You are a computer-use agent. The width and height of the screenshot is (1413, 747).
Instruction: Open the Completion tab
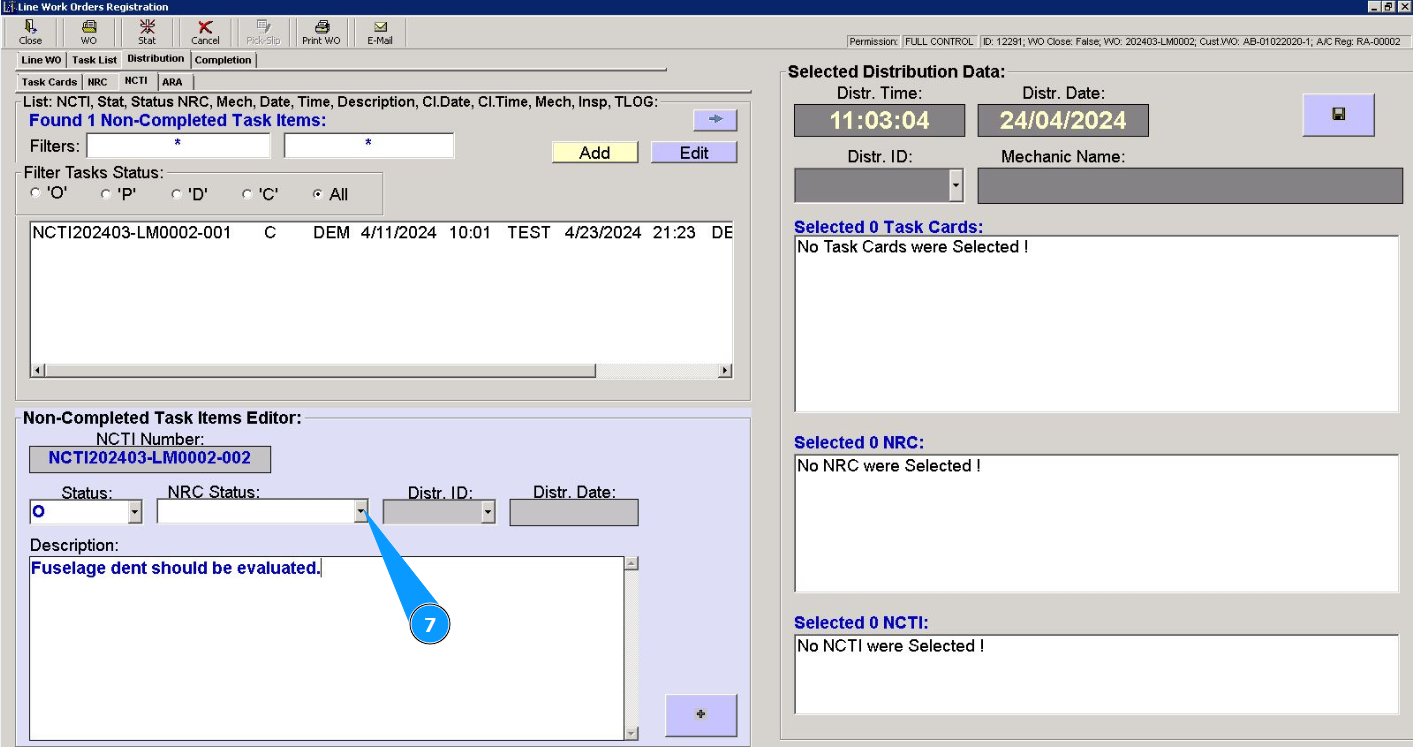(223, 60)
